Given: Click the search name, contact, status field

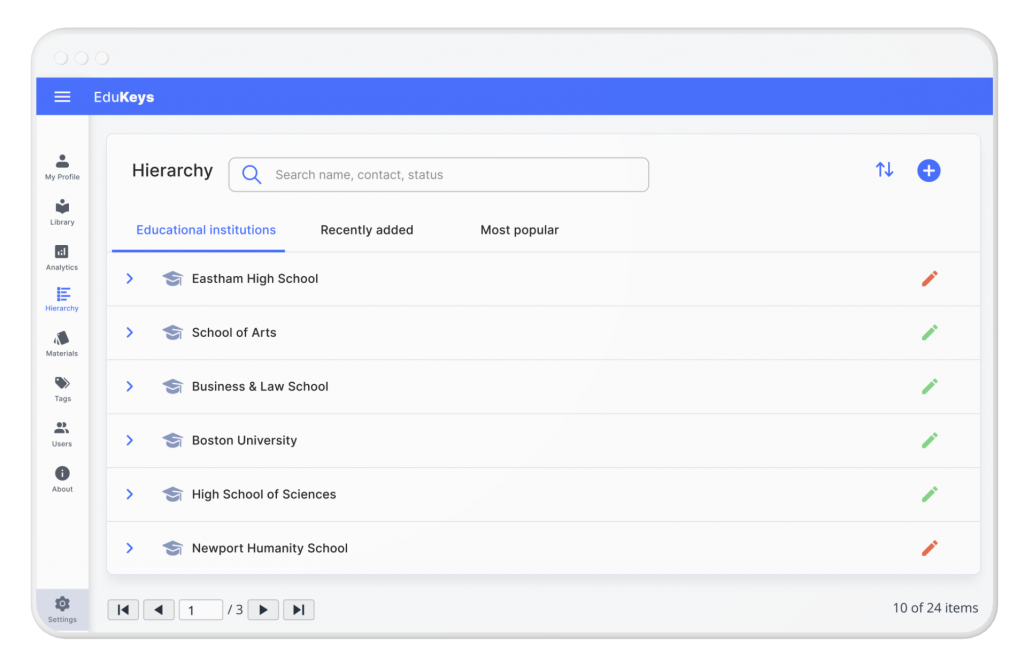Looking at the screenshot, I should tap(438, 174).
